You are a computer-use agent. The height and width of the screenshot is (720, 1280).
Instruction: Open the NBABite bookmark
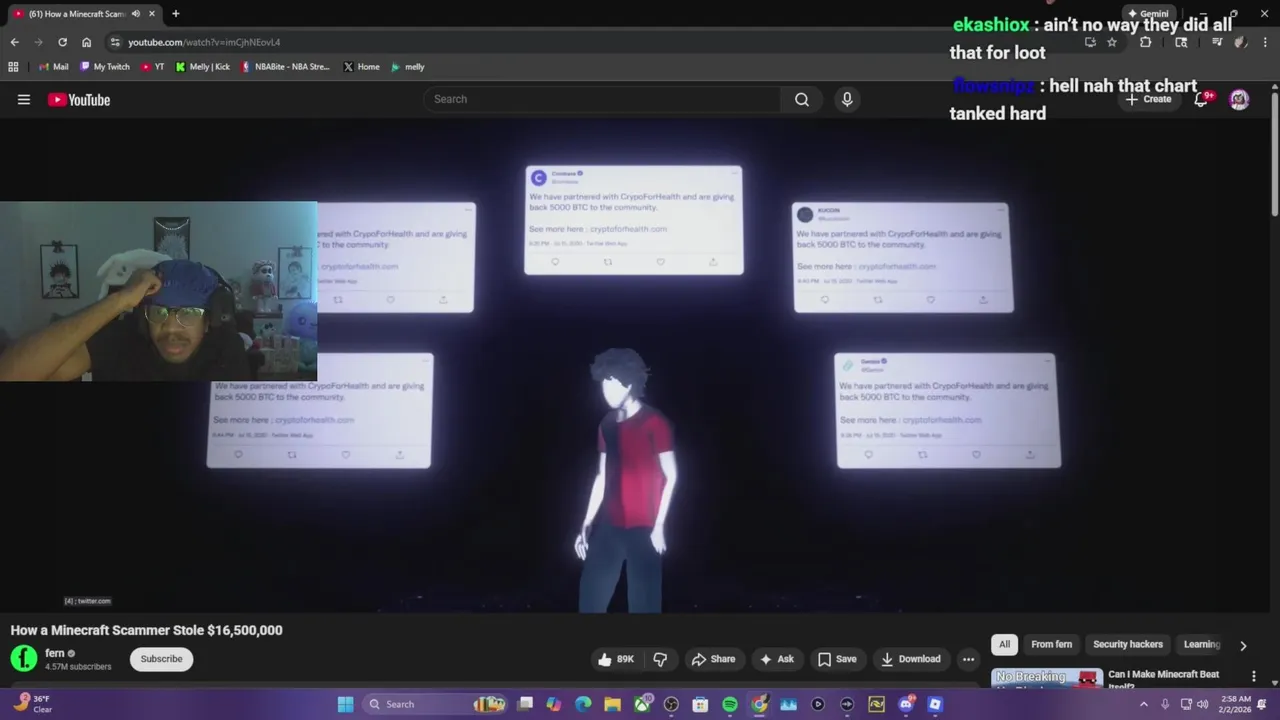tap(285, 67)
